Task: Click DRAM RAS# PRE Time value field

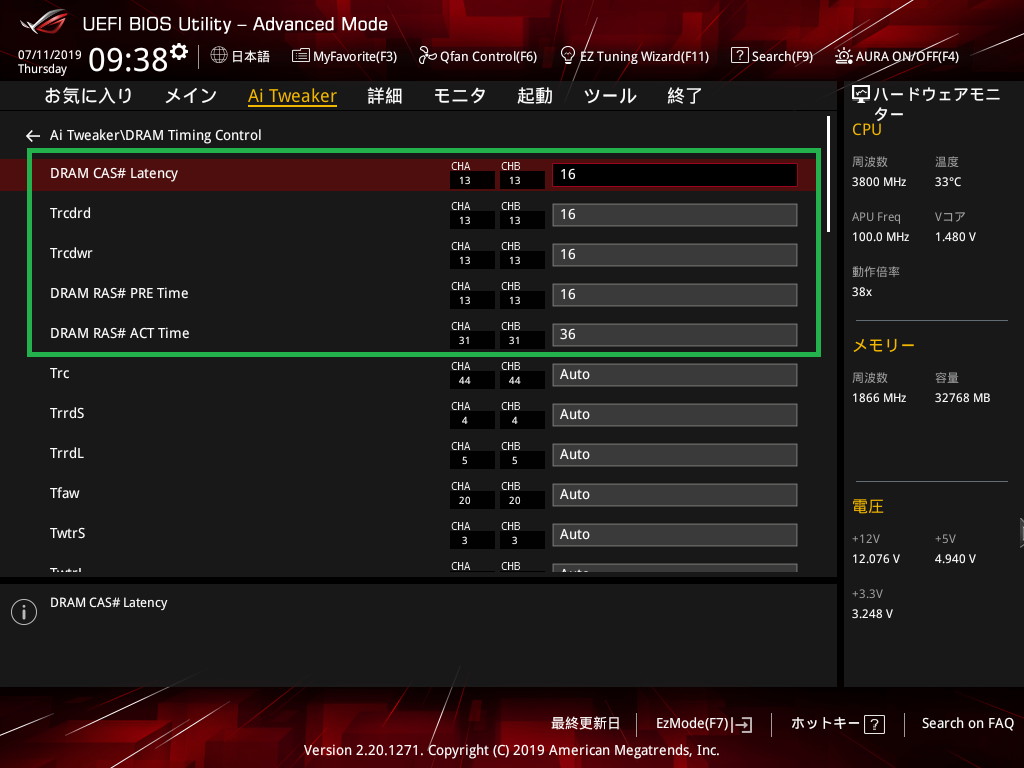Action: click(x=675, y=295)
